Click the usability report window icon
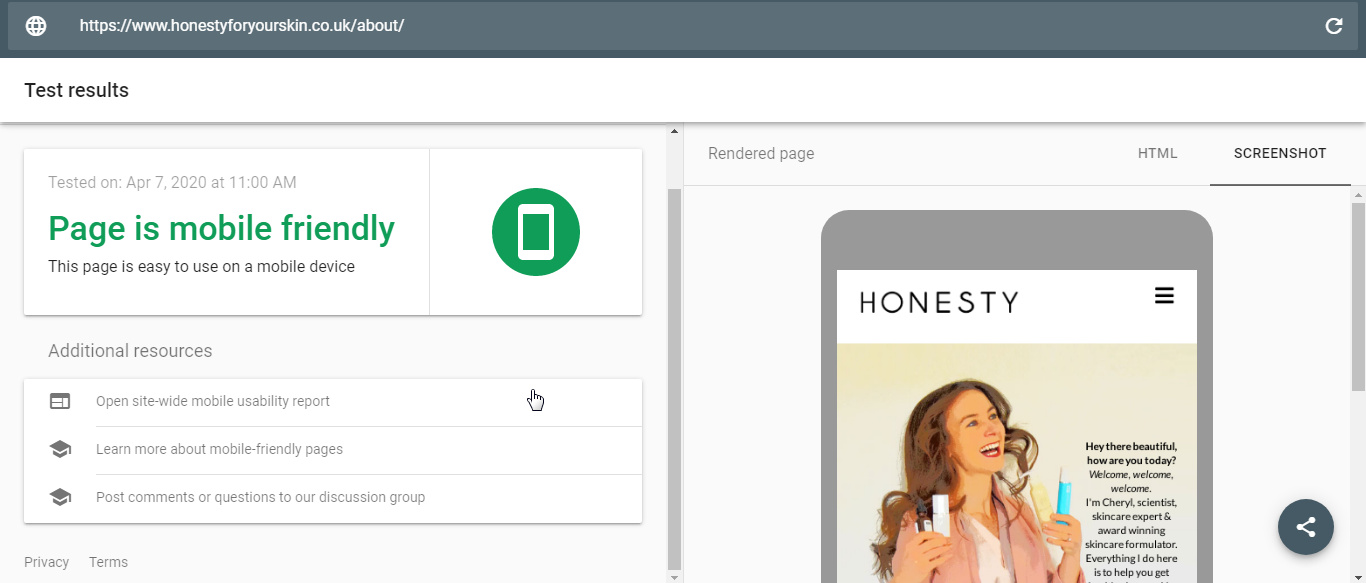Image resolution: width=1366 pixels, height=583 pixels. [60, 401]
